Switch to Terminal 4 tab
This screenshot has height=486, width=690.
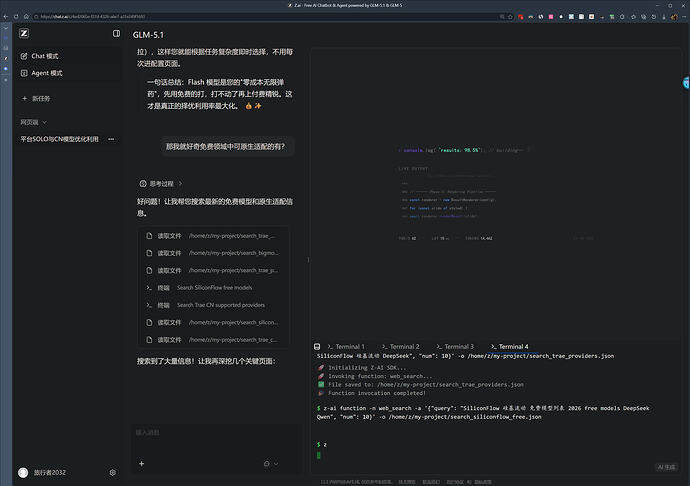510,347
